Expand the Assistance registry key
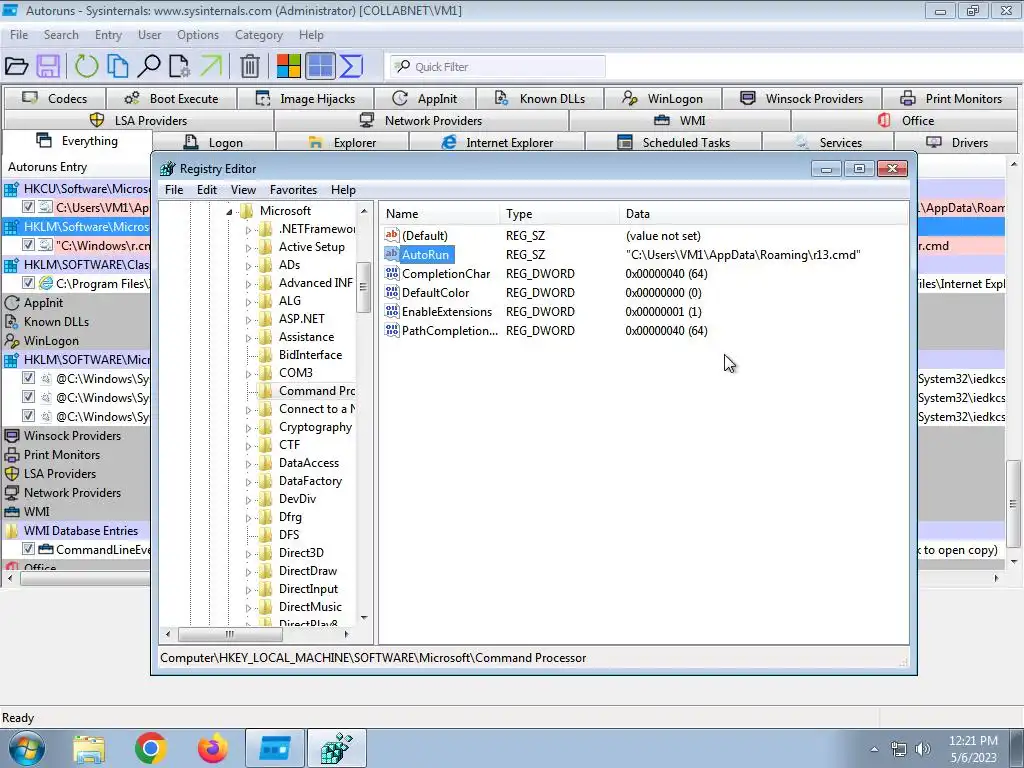1024x768 pixels. (248, 338)
